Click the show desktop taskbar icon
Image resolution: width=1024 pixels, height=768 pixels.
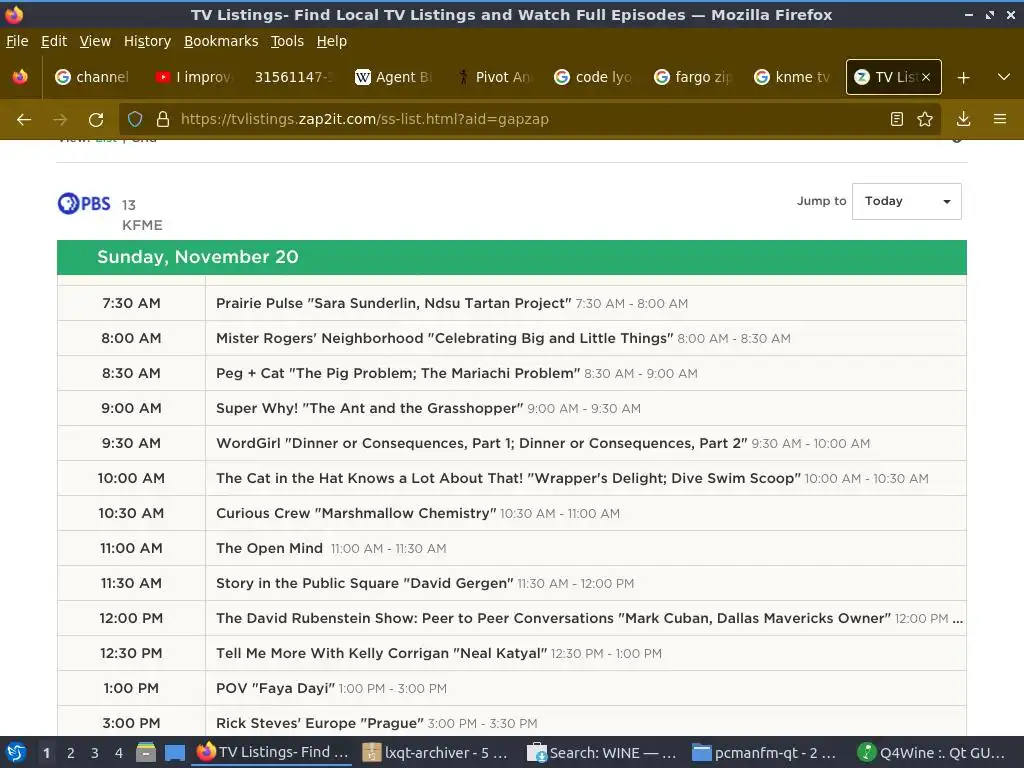[174, 753]
